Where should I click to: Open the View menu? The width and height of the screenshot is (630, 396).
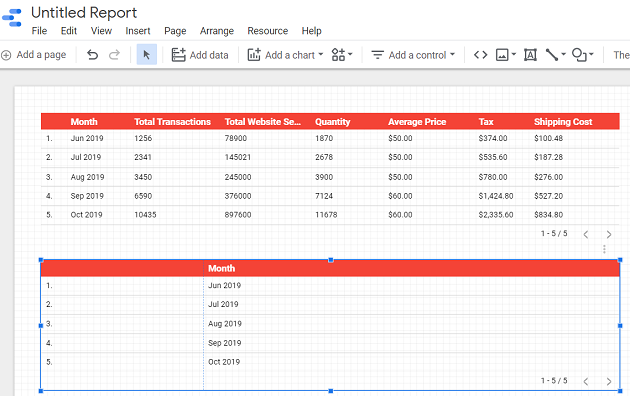point(101,31)
